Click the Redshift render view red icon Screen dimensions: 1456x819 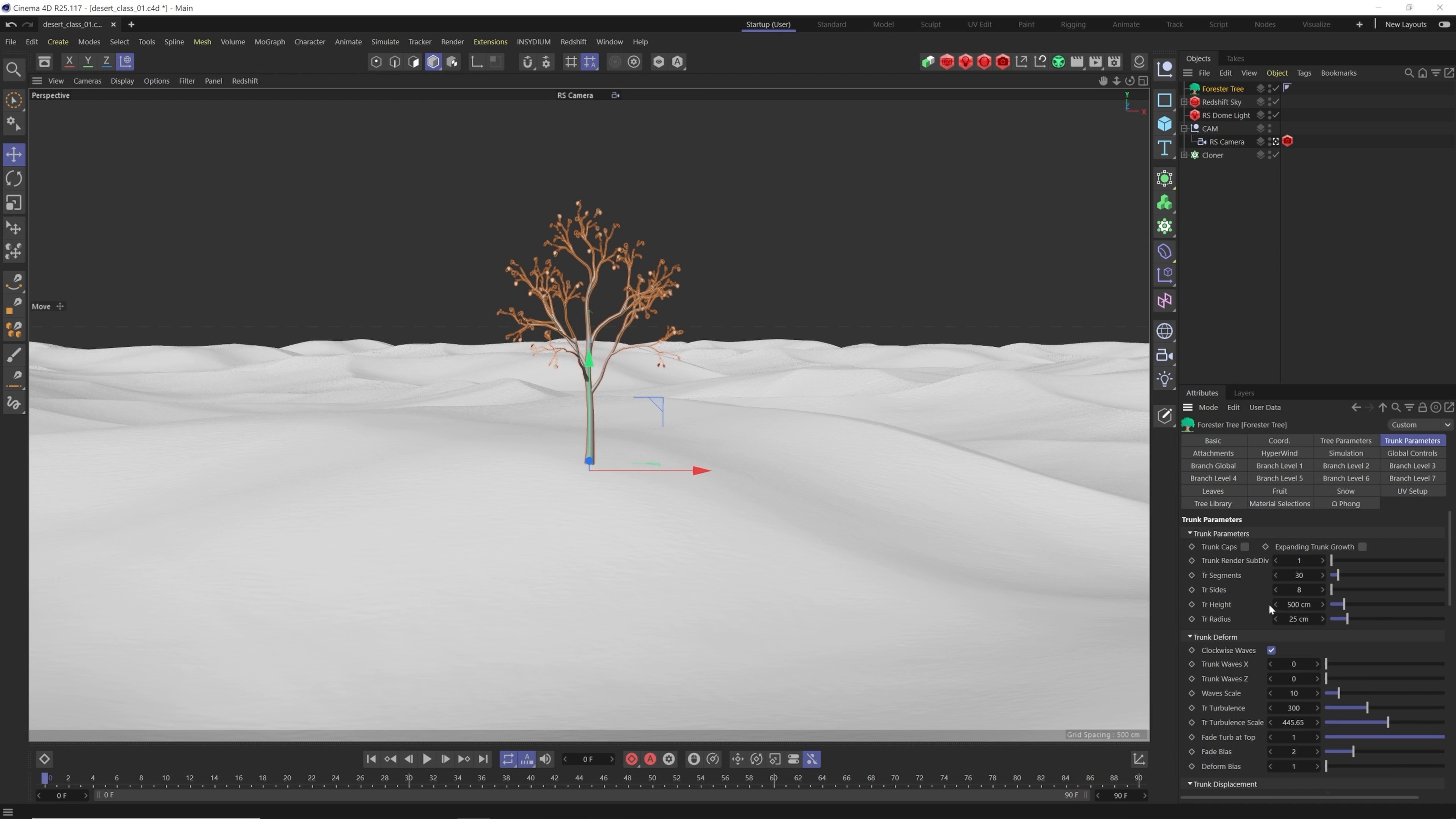pyautogui.click(x=947, y=61)
